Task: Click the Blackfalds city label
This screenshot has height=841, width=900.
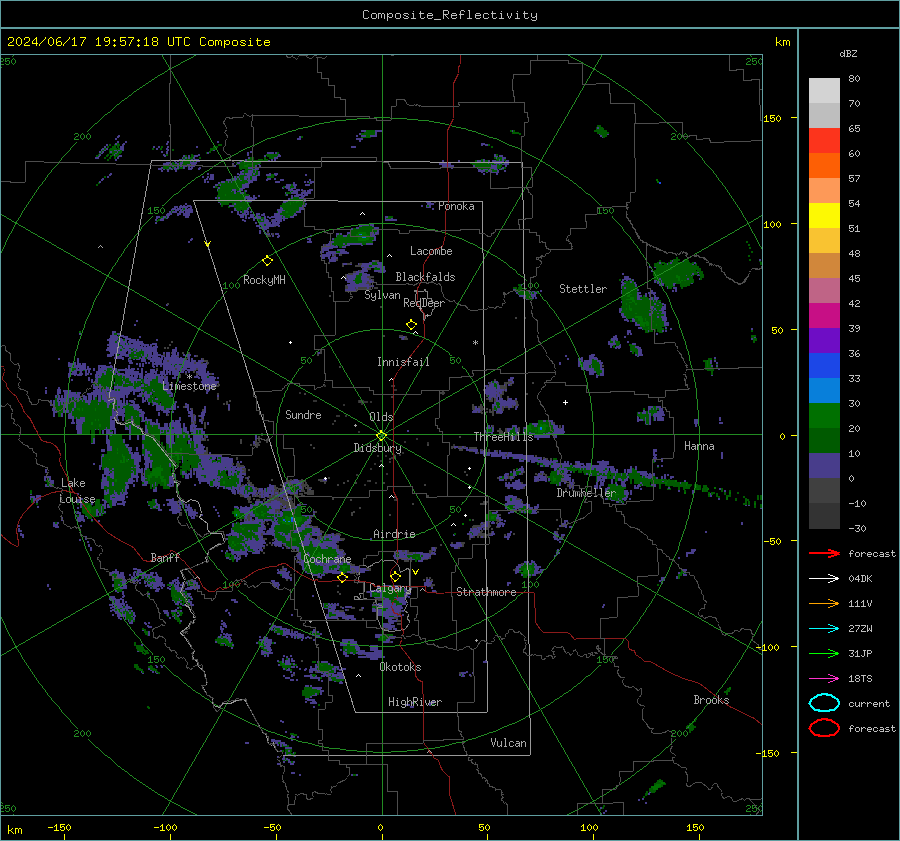Action: pyautogui.click(x=425, y=277)
